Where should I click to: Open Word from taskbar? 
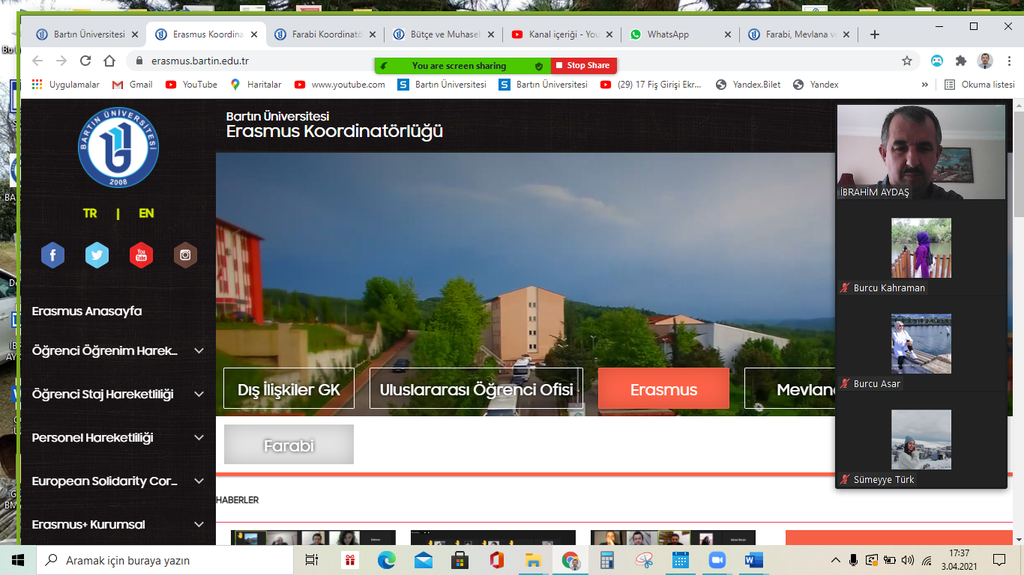click(x=754, y=560)
